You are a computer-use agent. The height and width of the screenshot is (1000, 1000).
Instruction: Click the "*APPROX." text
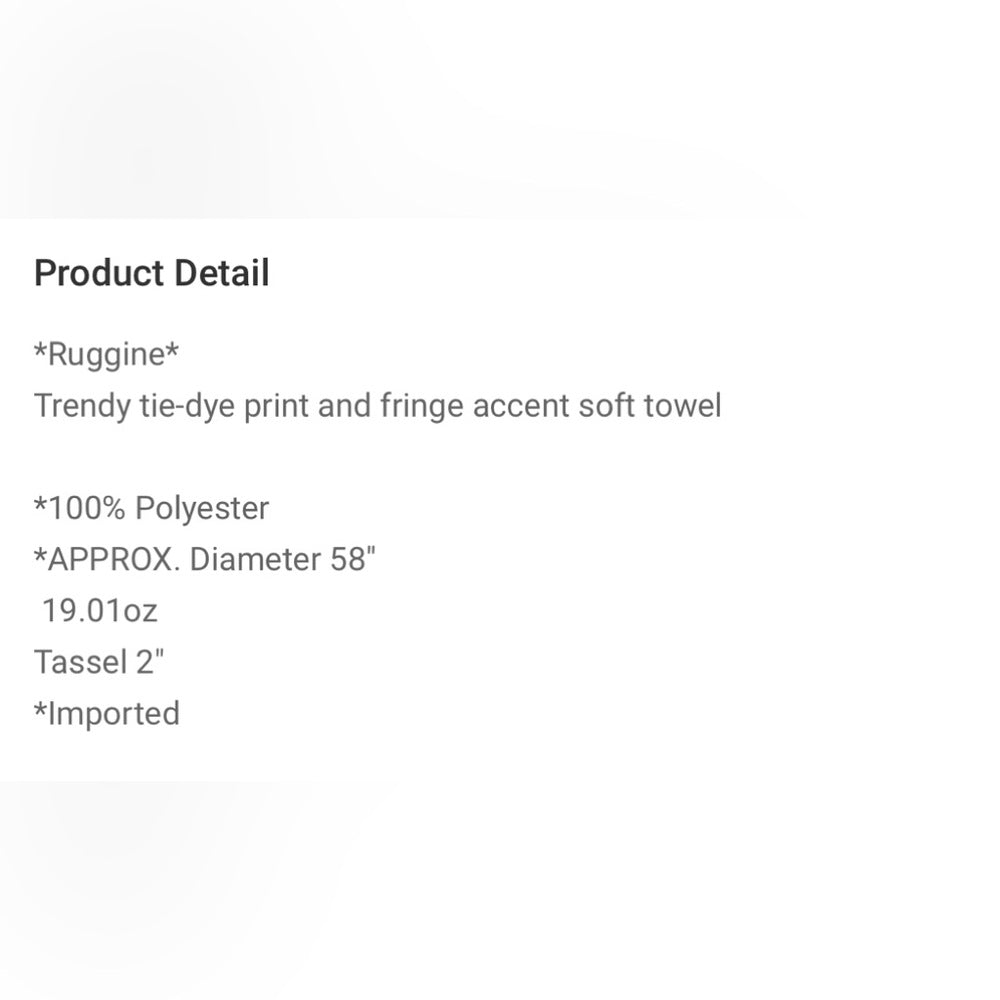pyautogui.click(x=107, y=560)
